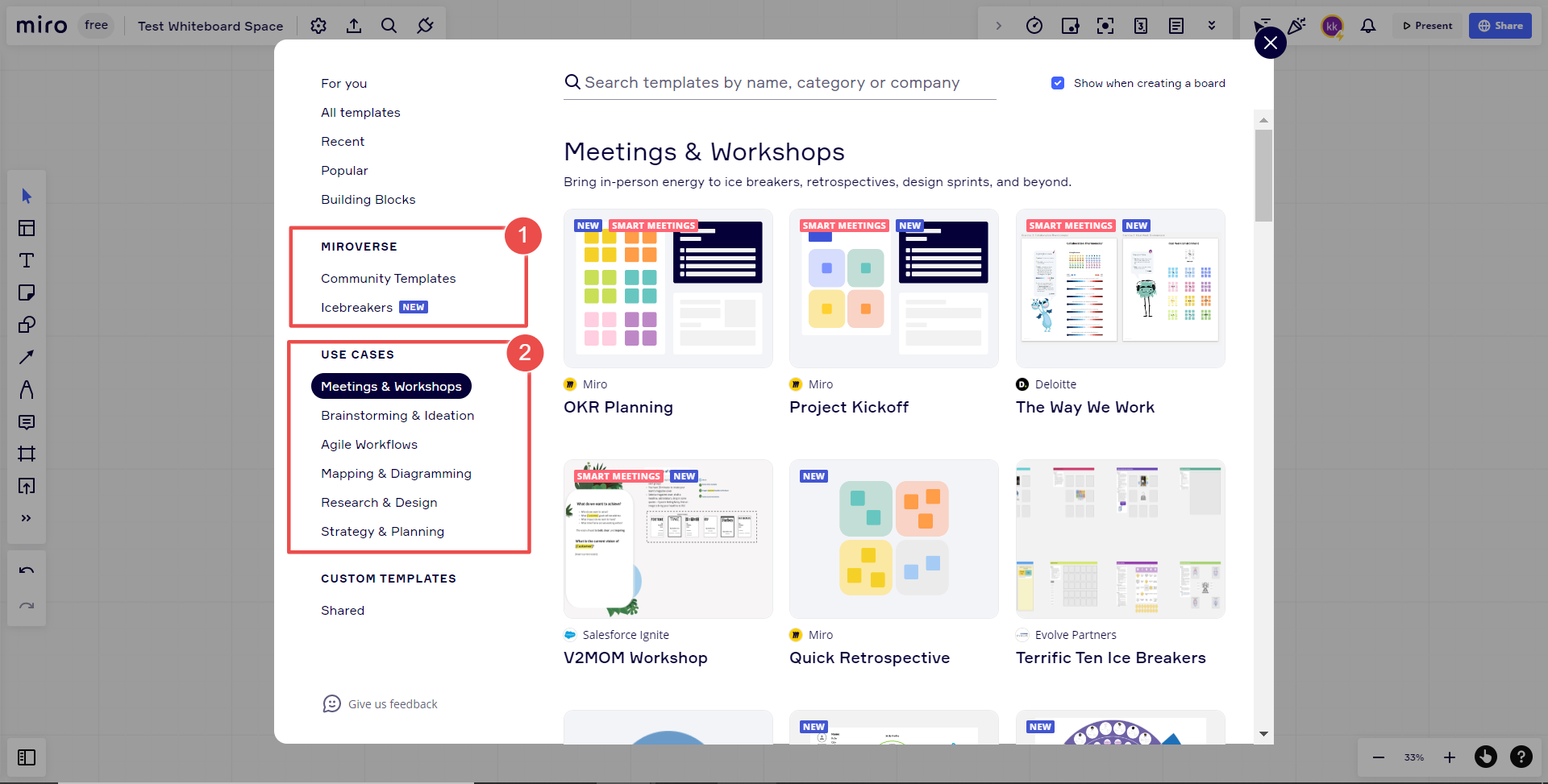Open the OKR Planning template thumbnail
1548x784 pixels.
668,288
